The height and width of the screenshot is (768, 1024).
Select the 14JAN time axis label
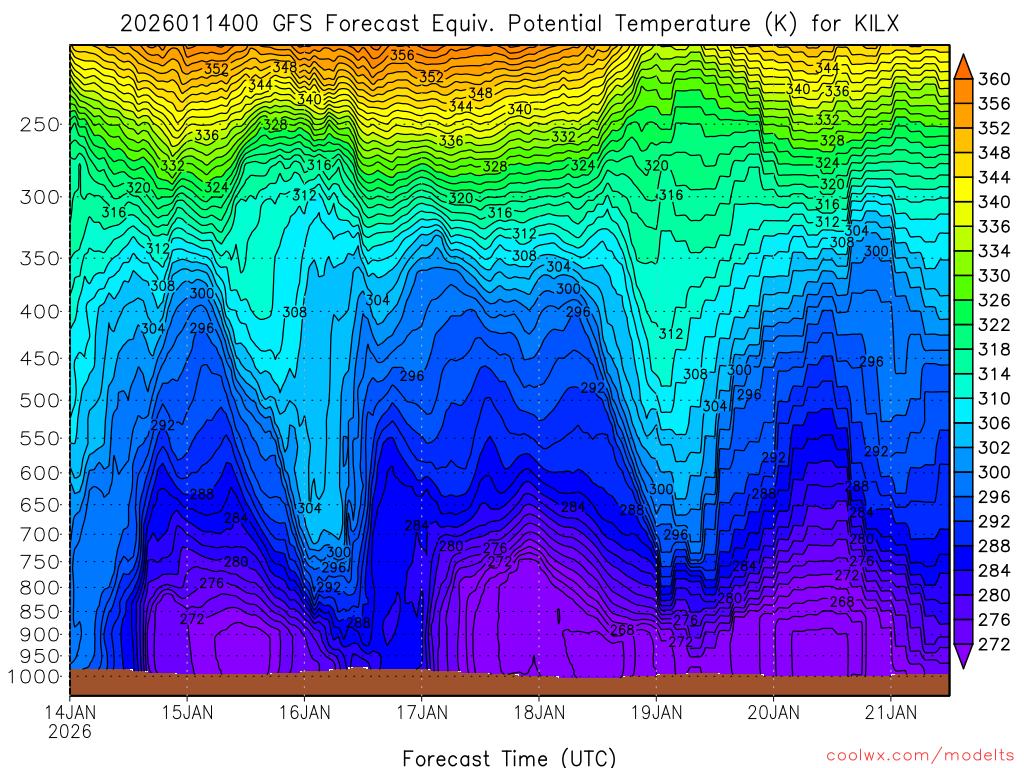[70, 712]
